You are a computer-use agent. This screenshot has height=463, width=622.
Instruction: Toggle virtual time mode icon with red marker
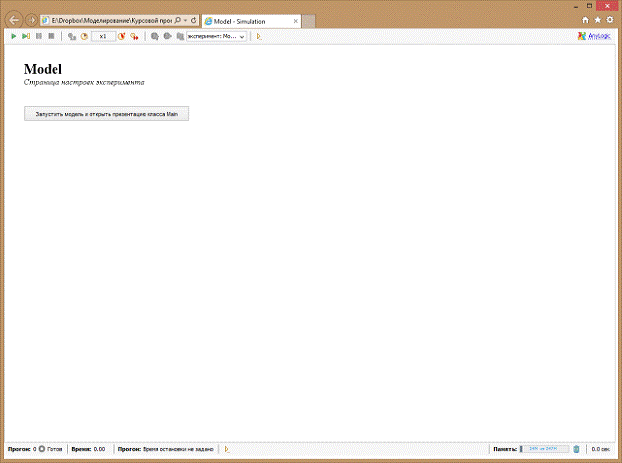pyautogui.click(x=134, y=36)
